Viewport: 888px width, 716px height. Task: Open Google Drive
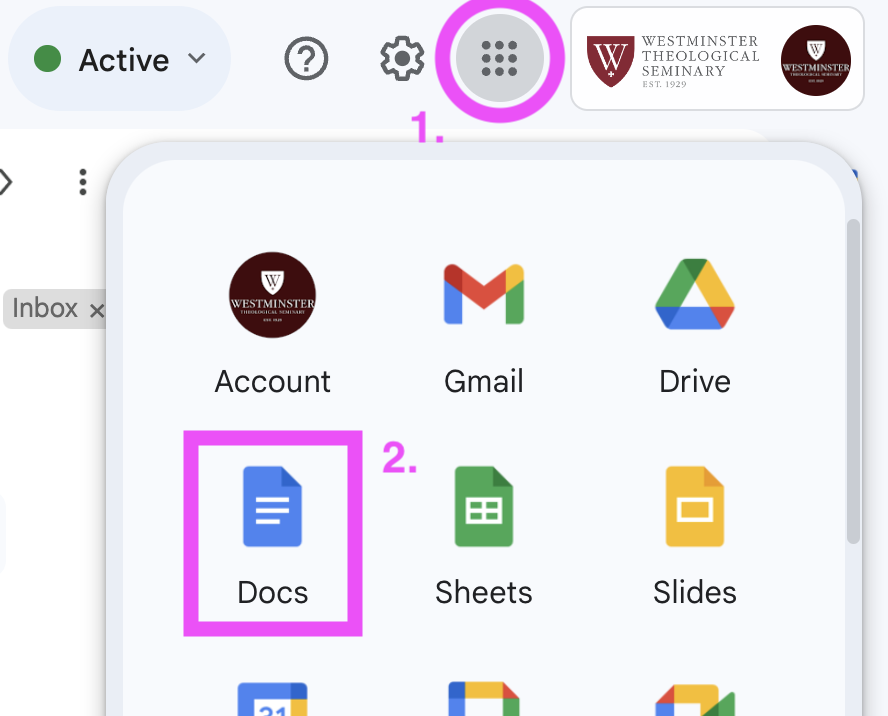pos(694,295)
